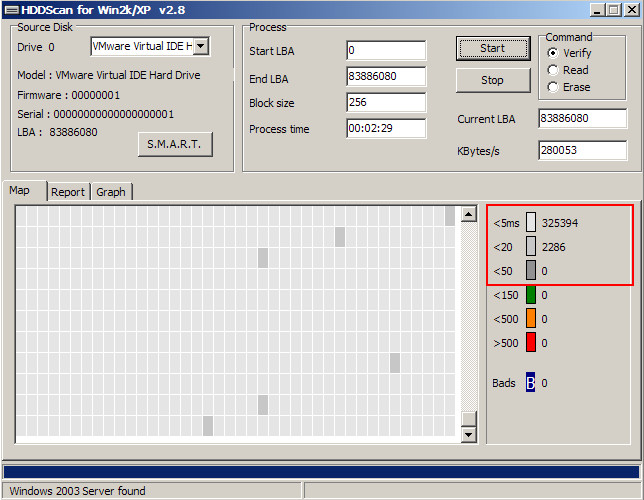
Task: Click the End LBA input field
Action: 385,77
